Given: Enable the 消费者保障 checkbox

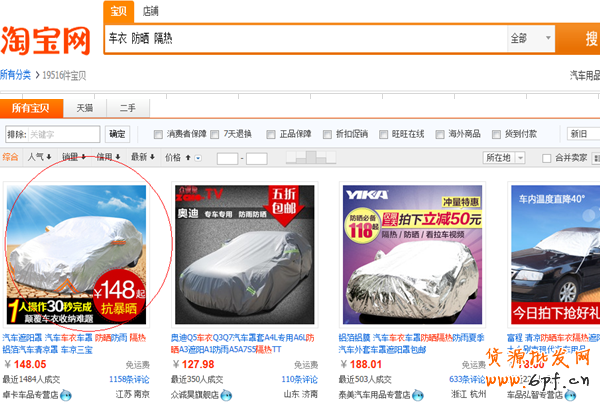Looking at the screenshot, I should pyautogui.click(x=158, y=134).
